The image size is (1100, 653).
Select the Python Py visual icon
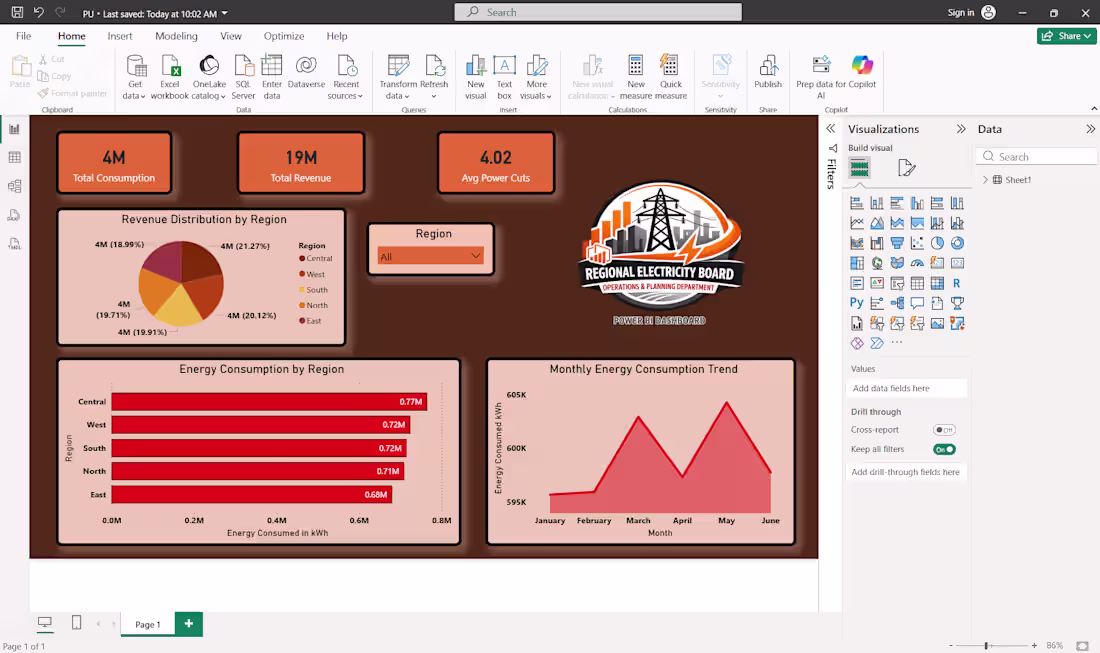(857, 303)
